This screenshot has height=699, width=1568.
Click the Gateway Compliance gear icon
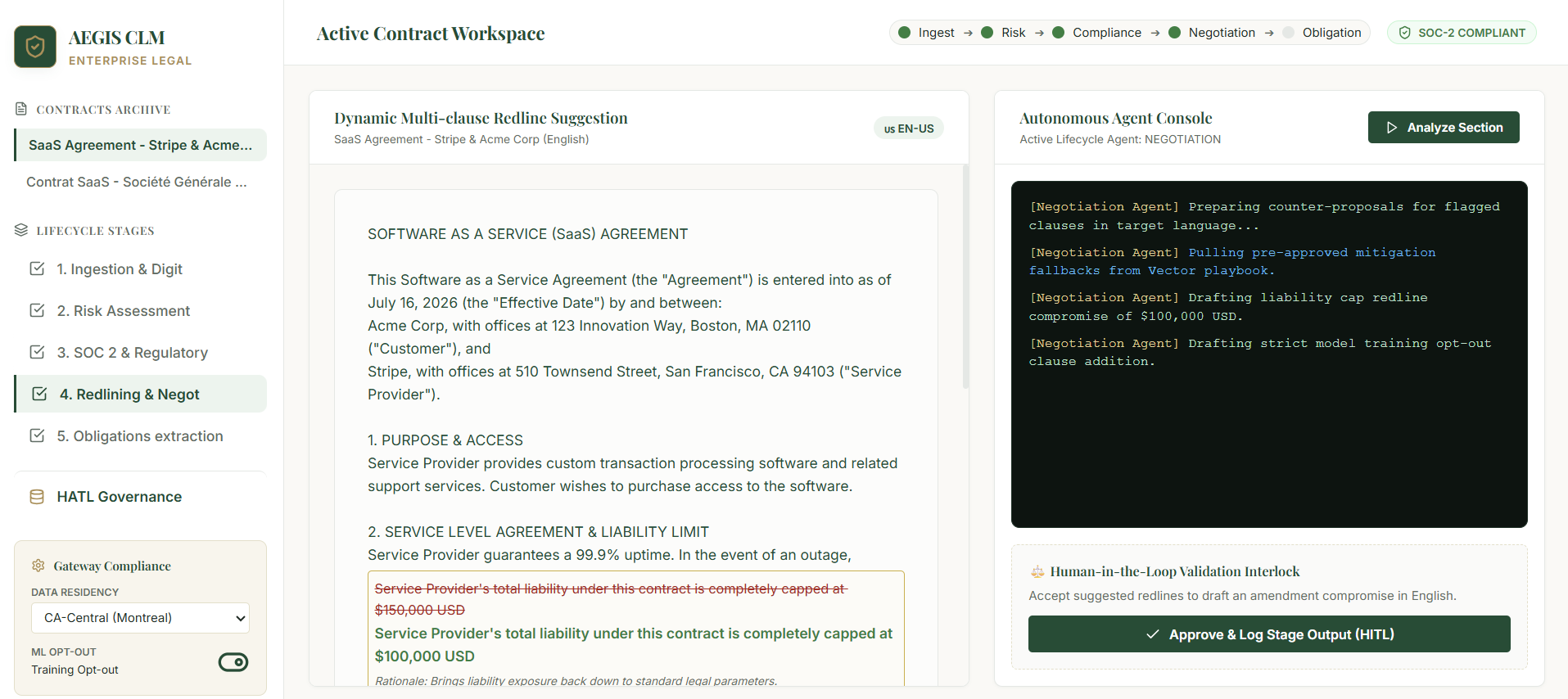38,566
